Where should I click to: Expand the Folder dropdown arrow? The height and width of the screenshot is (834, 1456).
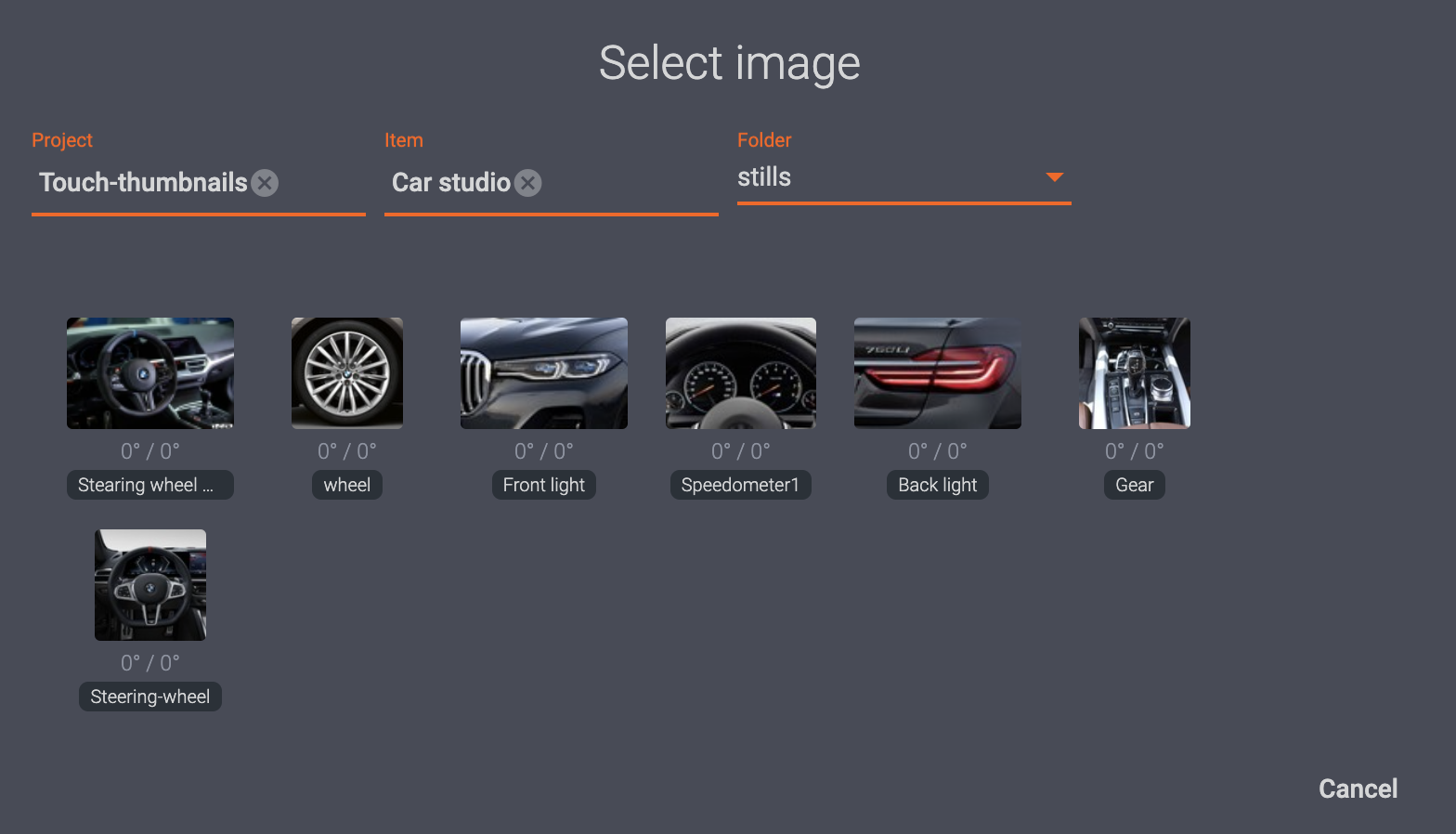coord(1054,176)
